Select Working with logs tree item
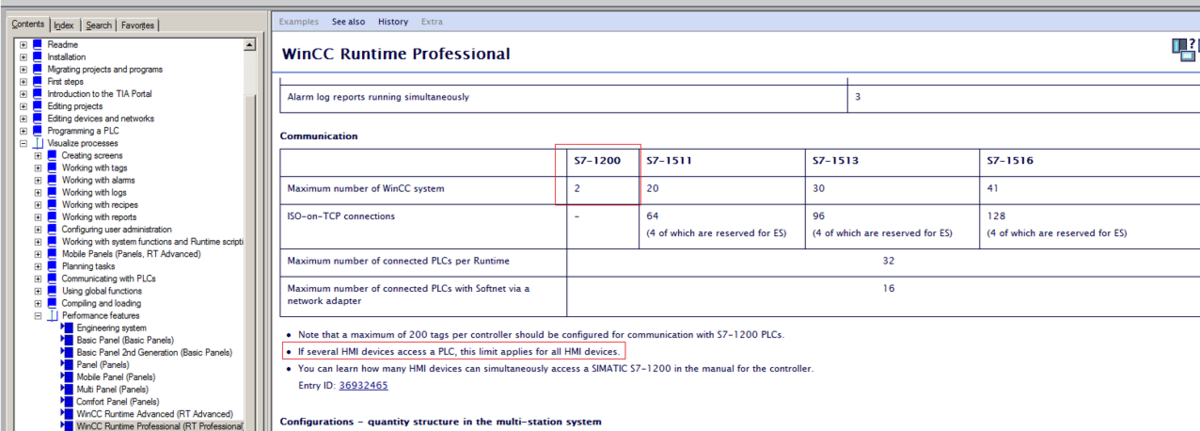The width and height of the screenshot is (1200, 431). (x=94, y=192)
